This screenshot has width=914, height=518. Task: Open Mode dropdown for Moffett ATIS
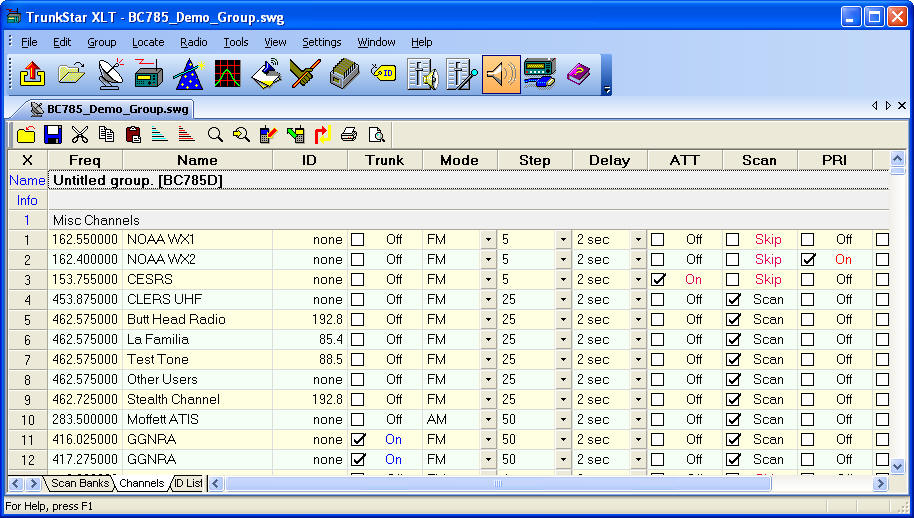[x=488, y=420]
